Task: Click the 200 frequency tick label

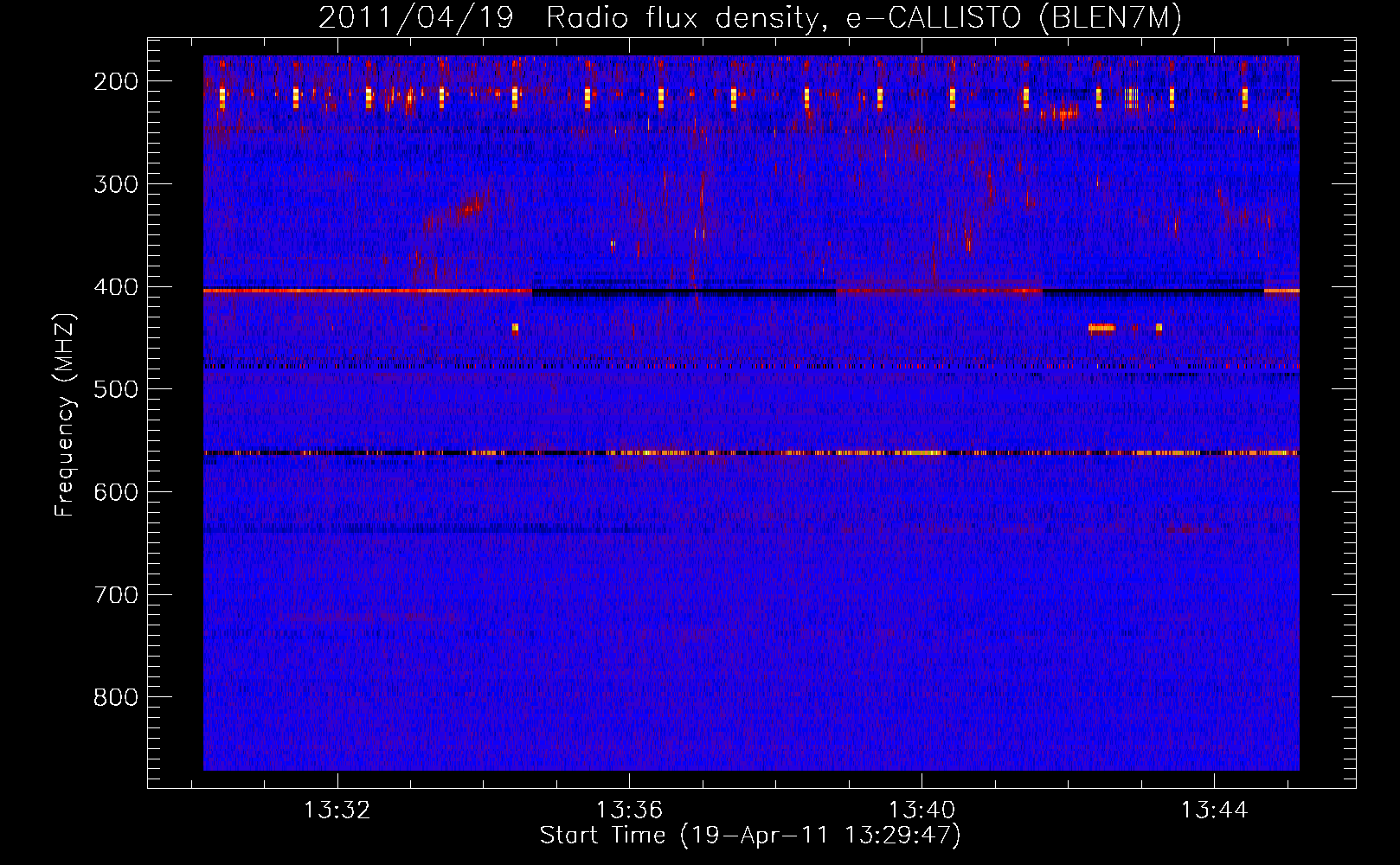Action: click(x=116, y=81)
